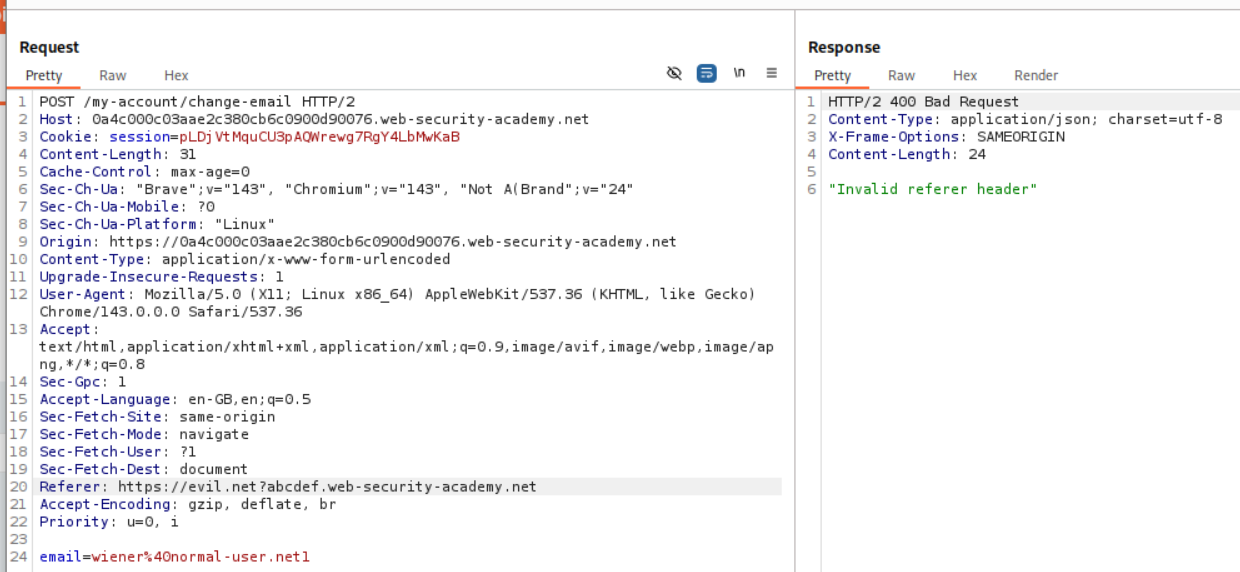Open the Request pane hamburger options menu

[772, 73]
